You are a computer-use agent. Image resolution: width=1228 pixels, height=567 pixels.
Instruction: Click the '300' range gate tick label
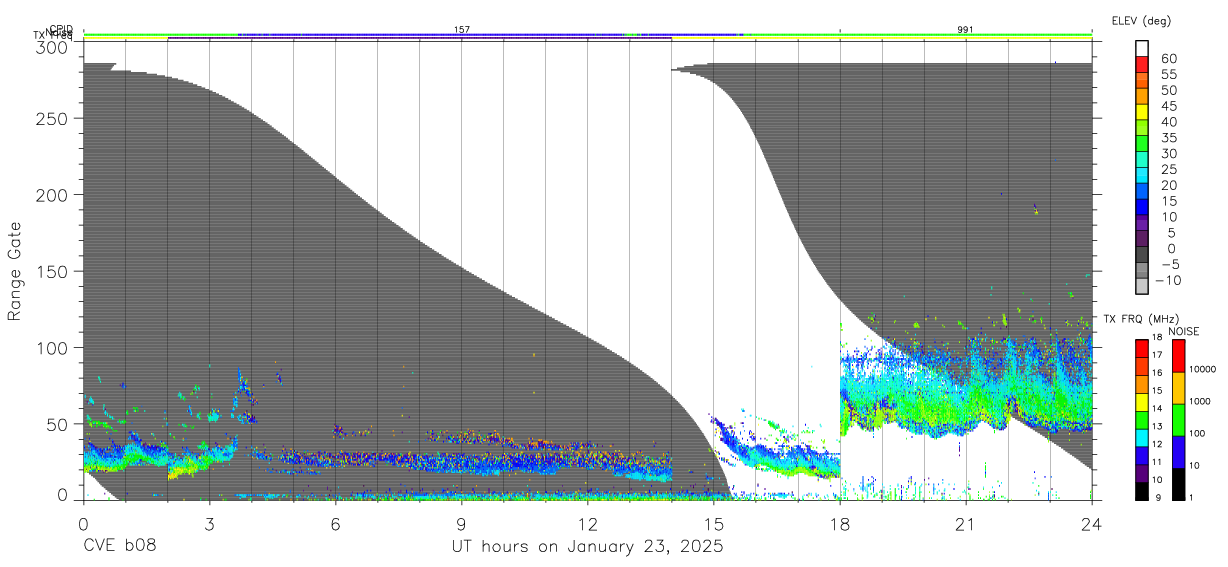54,47
